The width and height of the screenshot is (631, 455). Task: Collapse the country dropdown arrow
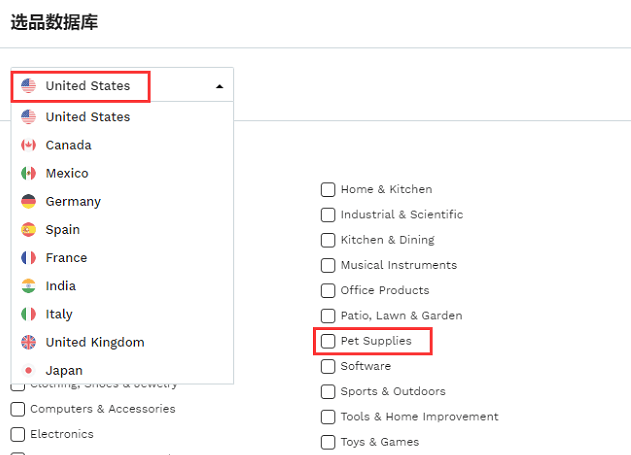pyautogui.click(x=219, y=86)
